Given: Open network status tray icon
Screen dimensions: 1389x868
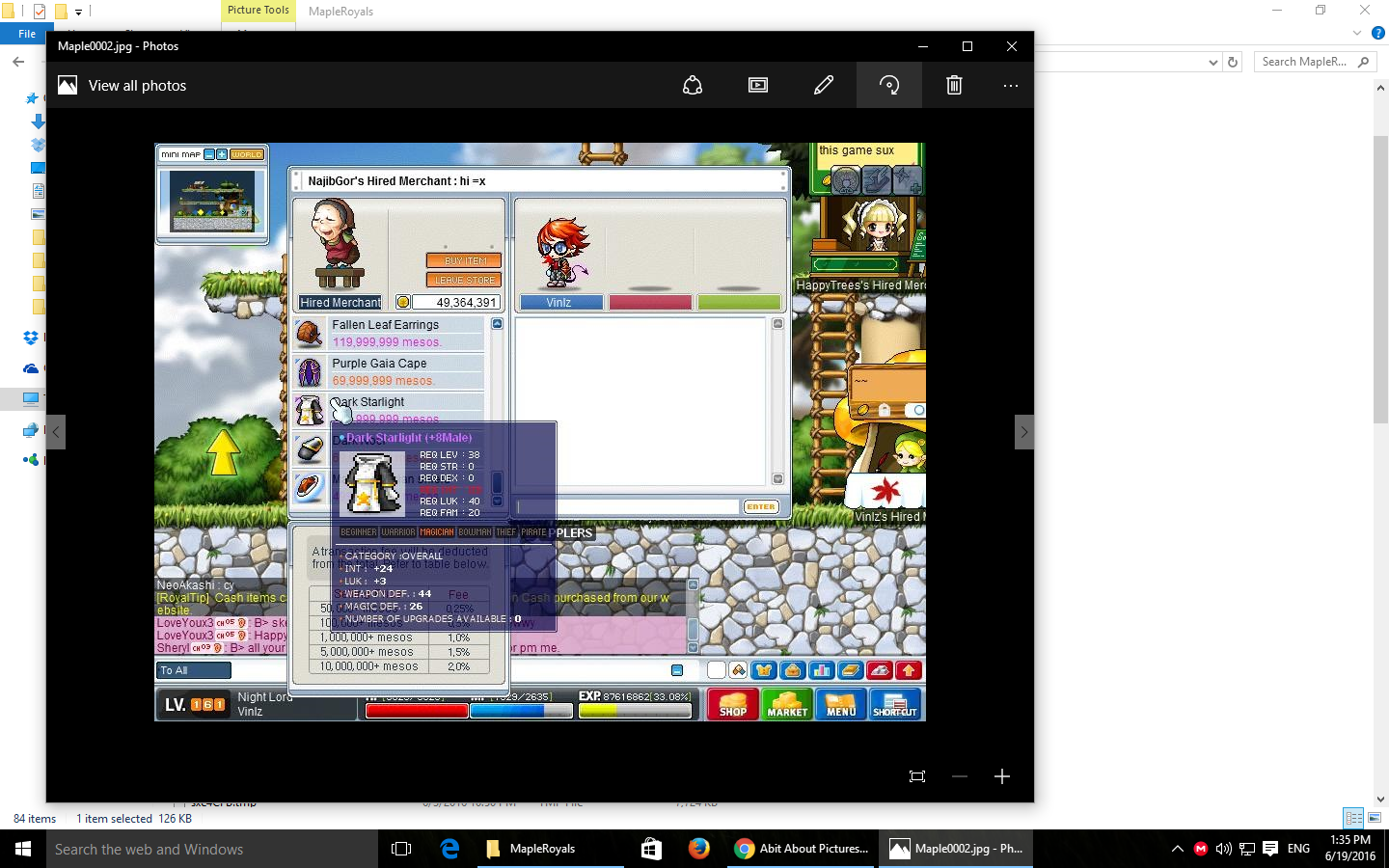Looking at the screenshot, I should click(x=1247, y=849).
